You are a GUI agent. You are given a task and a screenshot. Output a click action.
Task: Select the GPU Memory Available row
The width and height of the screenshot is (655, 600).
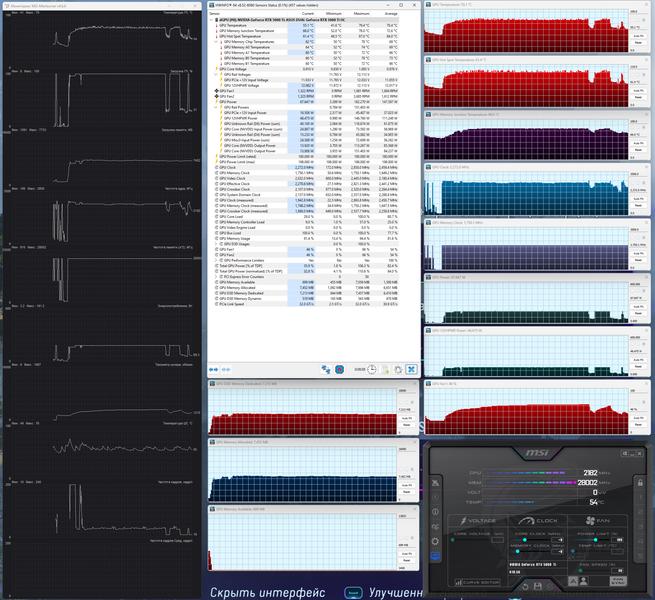304,282
